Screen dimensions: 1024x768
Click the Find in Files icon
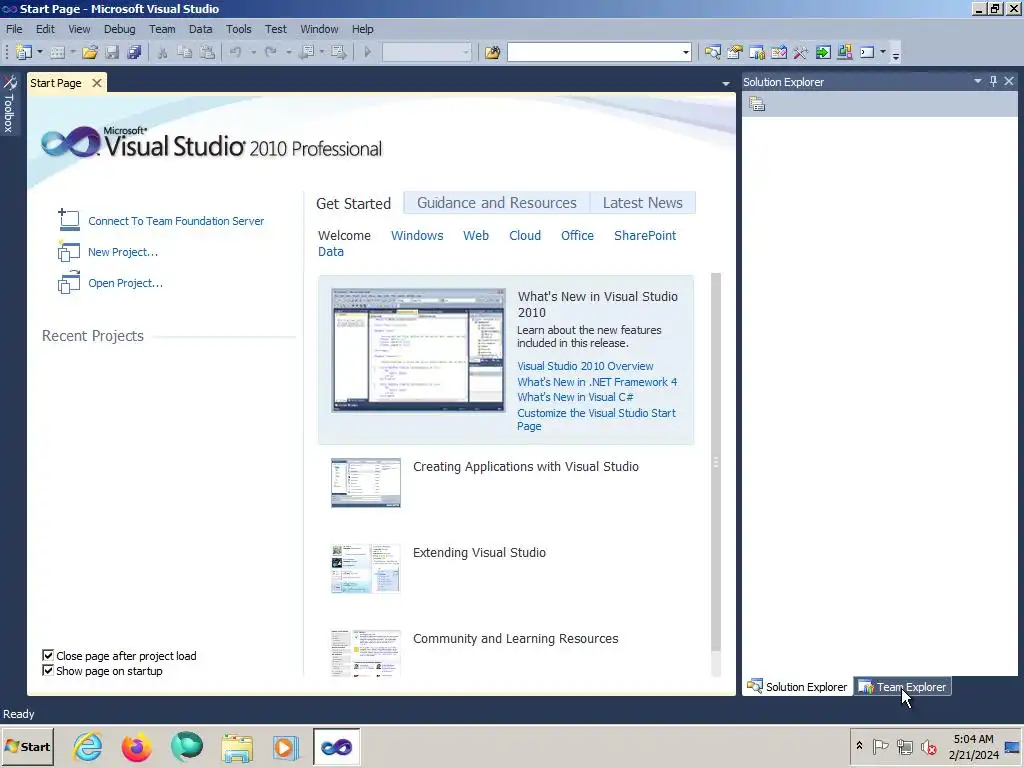tap(492, 52)
